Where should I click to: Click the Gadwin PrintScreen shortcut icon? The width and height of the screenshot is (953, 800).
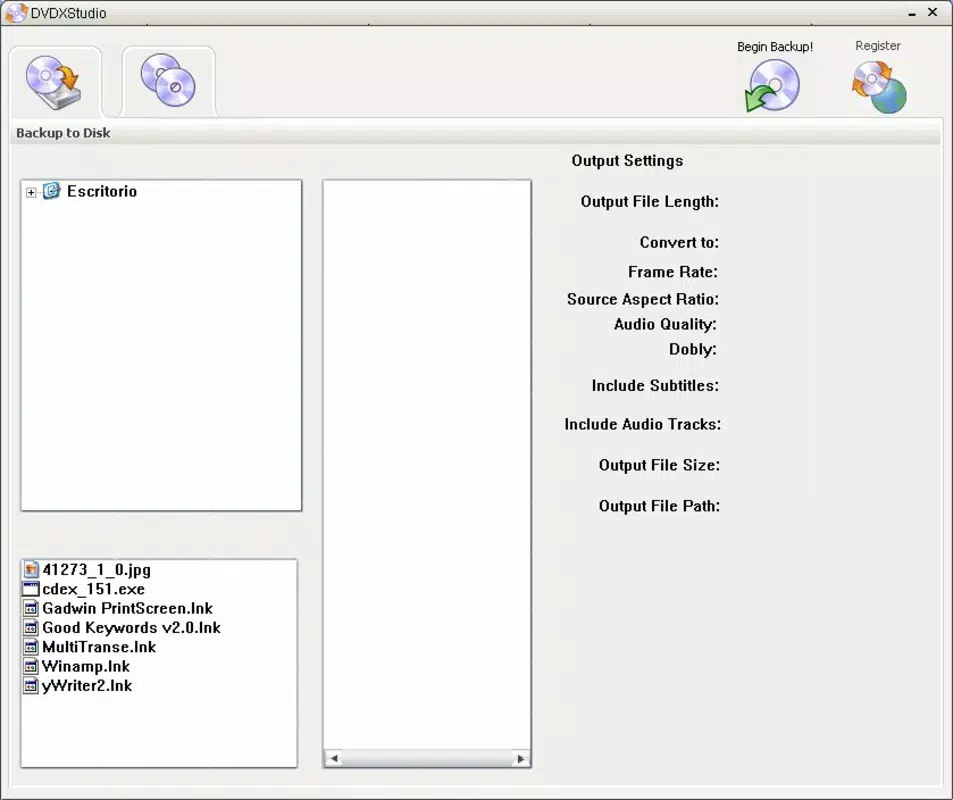click(31, 609)
